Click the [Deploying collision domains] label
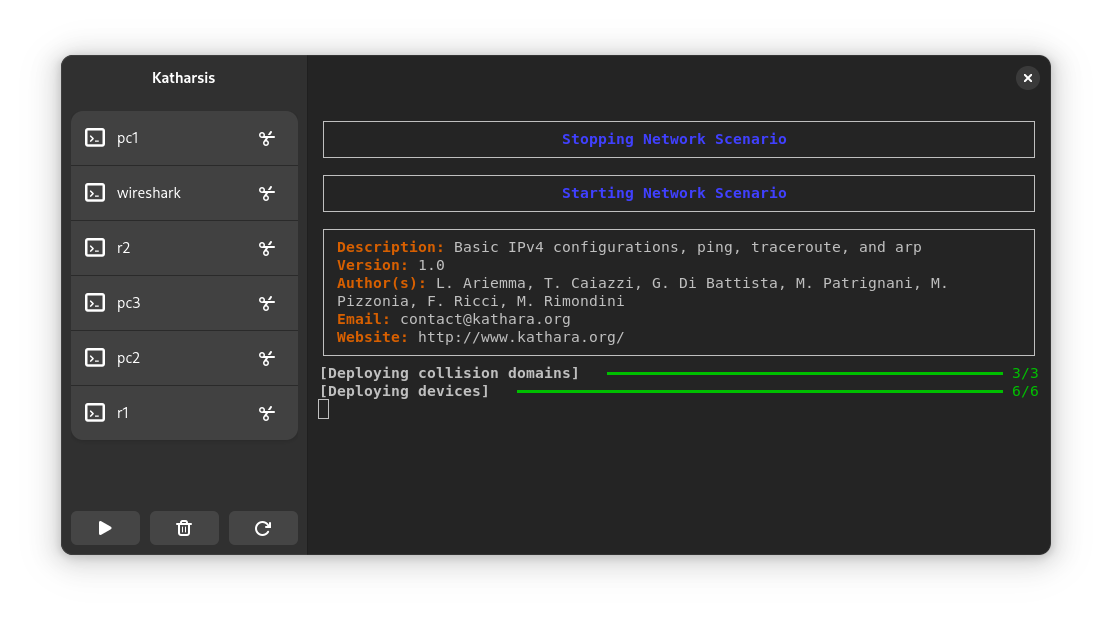This screenshot has width=1112, height=622. (x=449, y=373)
